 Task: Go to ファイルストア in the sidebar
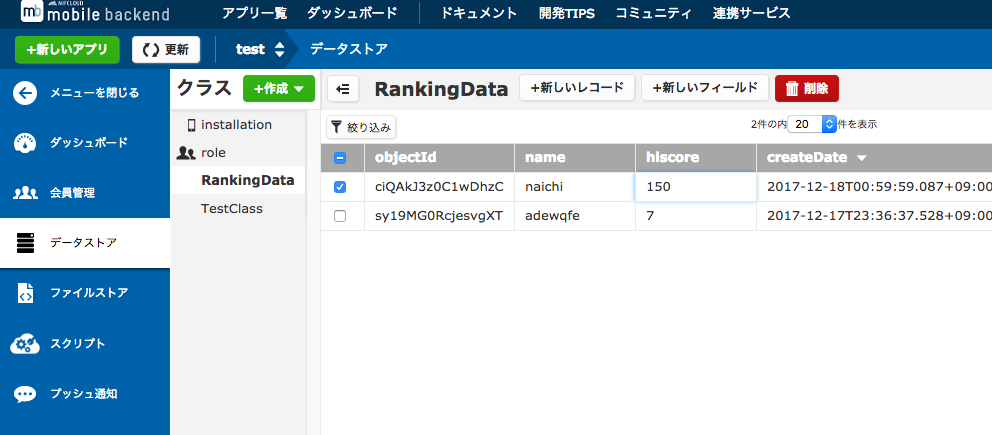pyautogui.click(x=85, y=293)
